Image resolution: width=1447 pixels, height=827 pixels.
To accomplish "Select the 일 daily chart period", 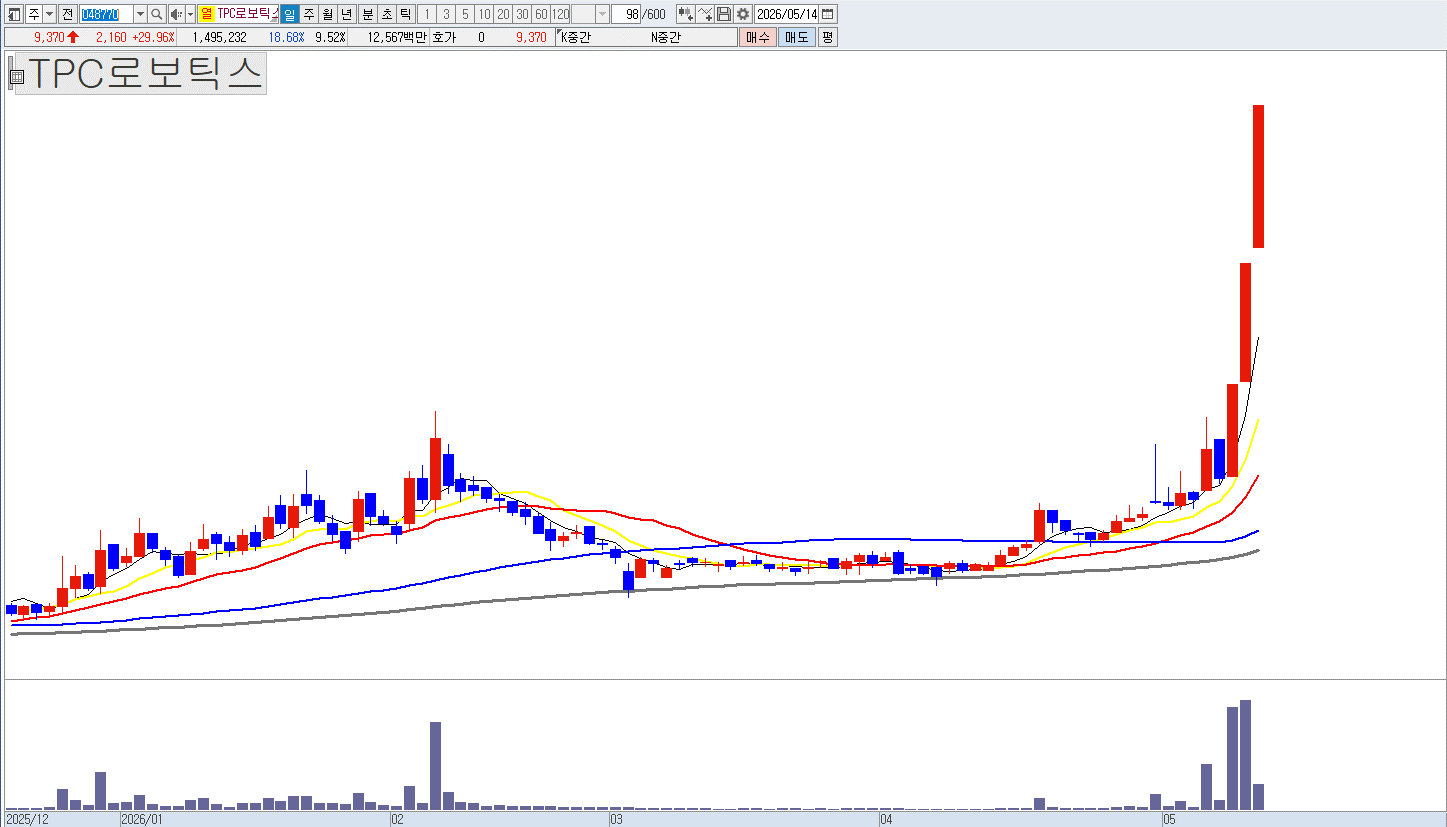I will click(x=289, y=14).
